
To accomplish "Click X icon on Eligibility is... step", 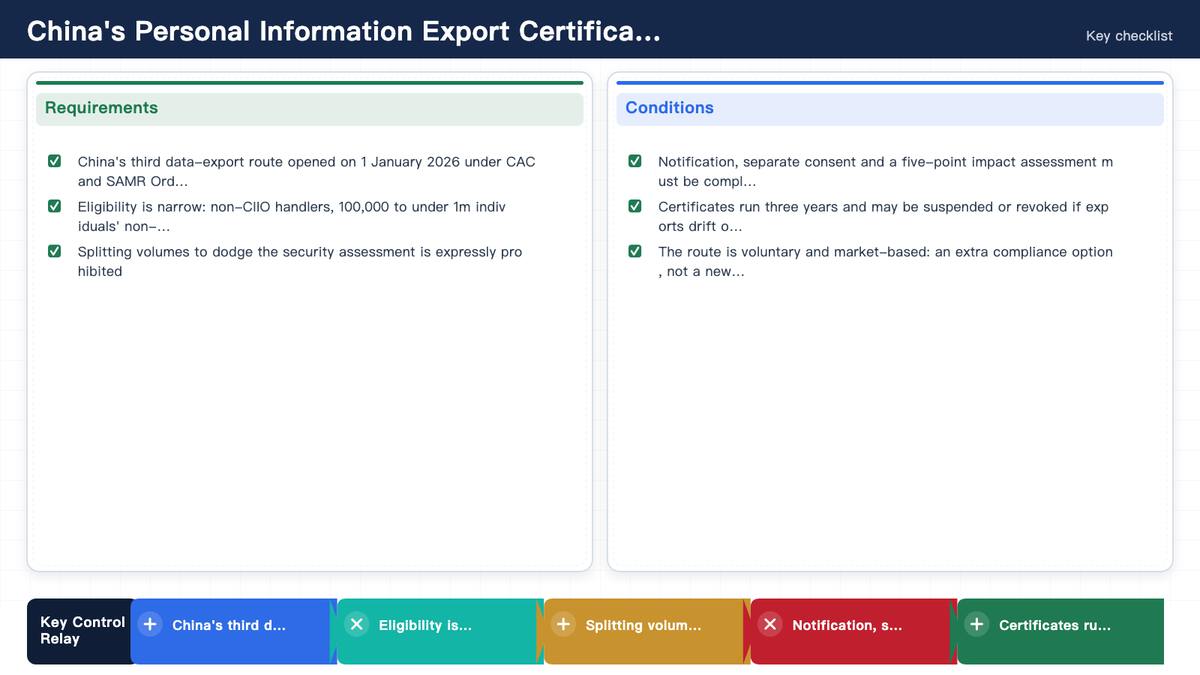I will coord(357,624).
